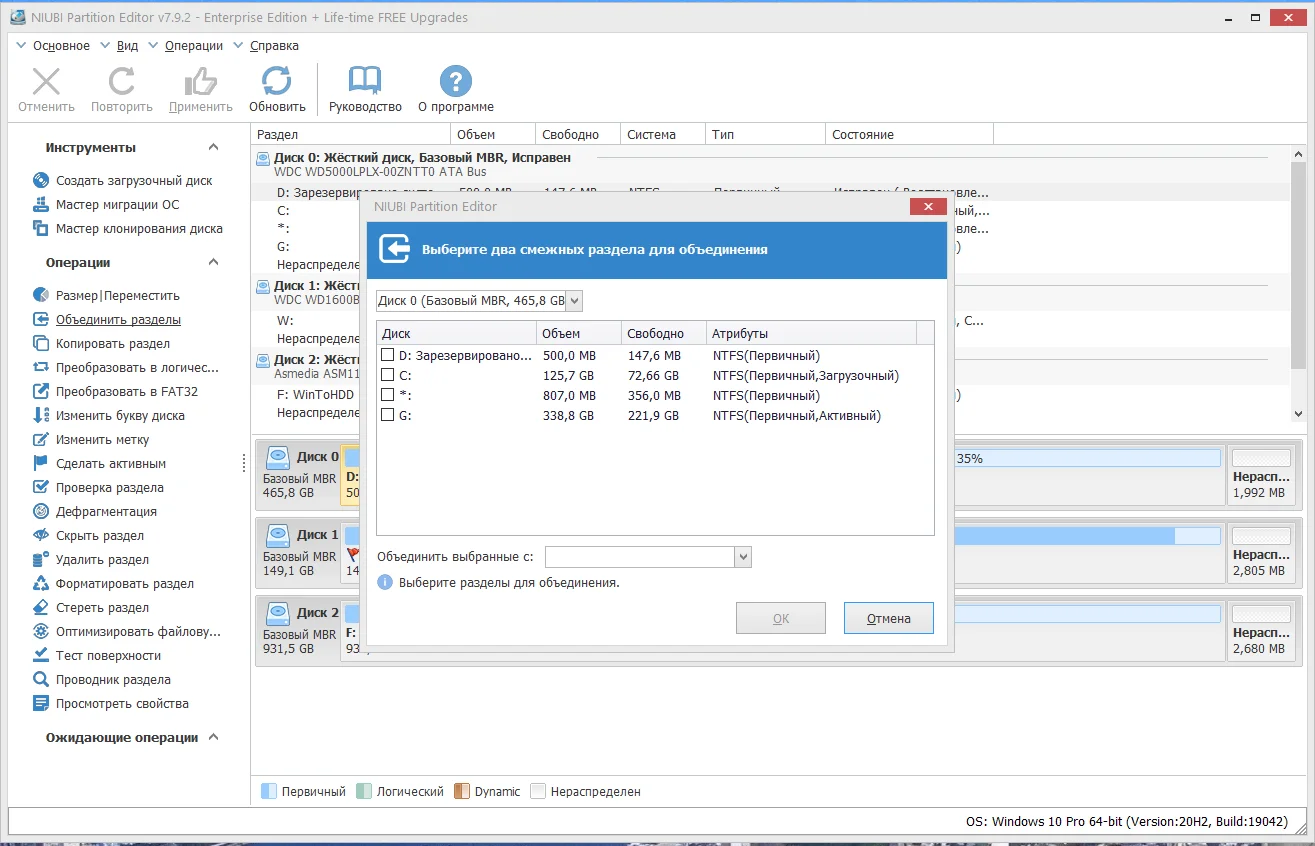Screen dimensions: 1315x846
Task: Open the Операции menu
Action: coord(194,46)
